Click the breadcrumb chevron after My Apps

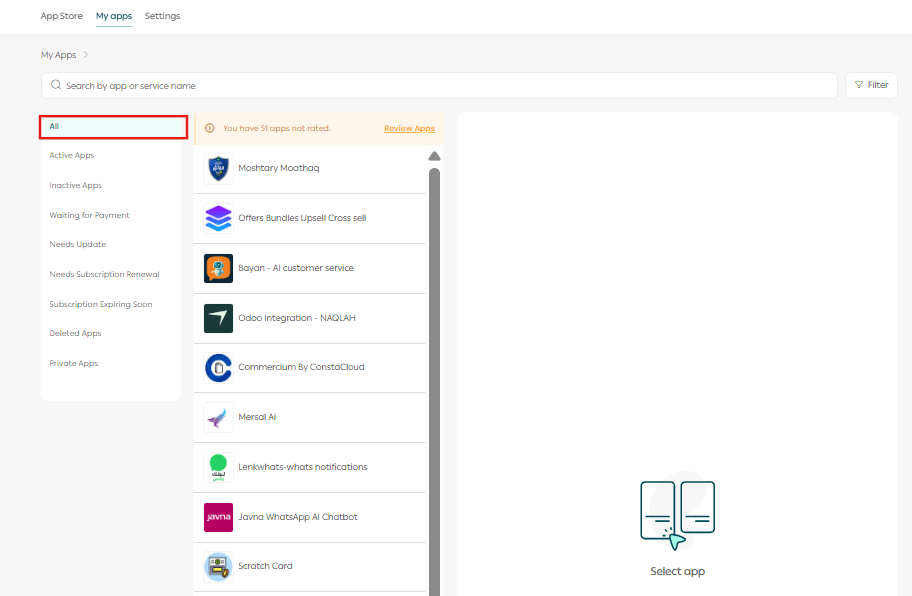pos(86,55)
